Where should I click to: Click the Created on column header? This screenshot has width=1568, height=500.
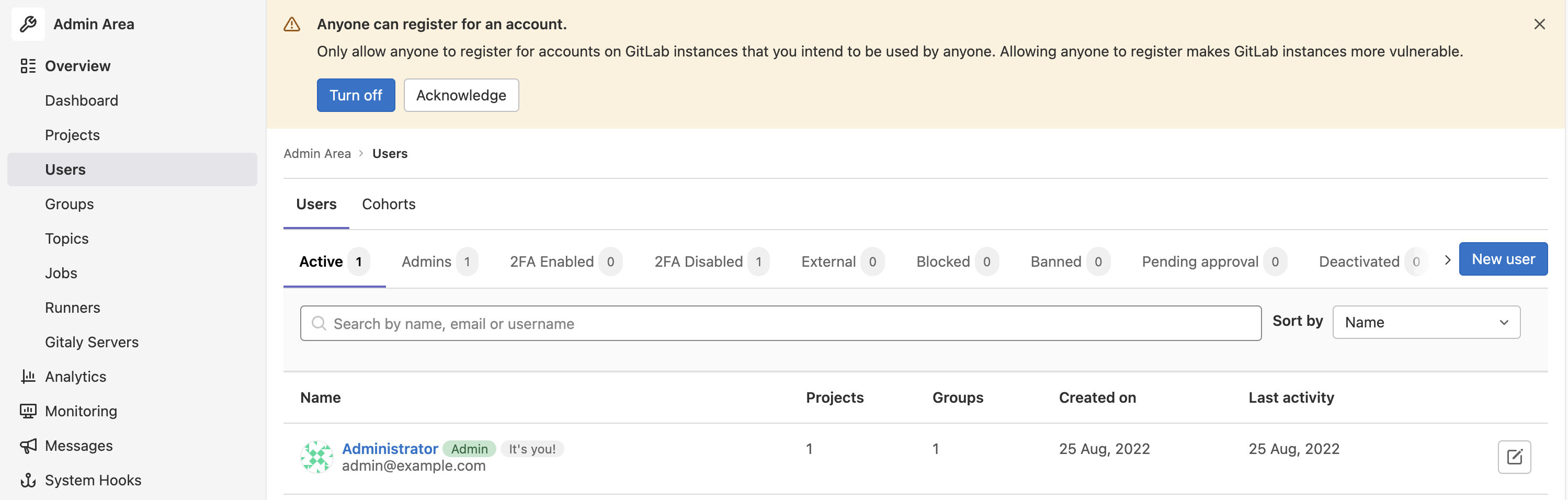[x=1097, y=397]
